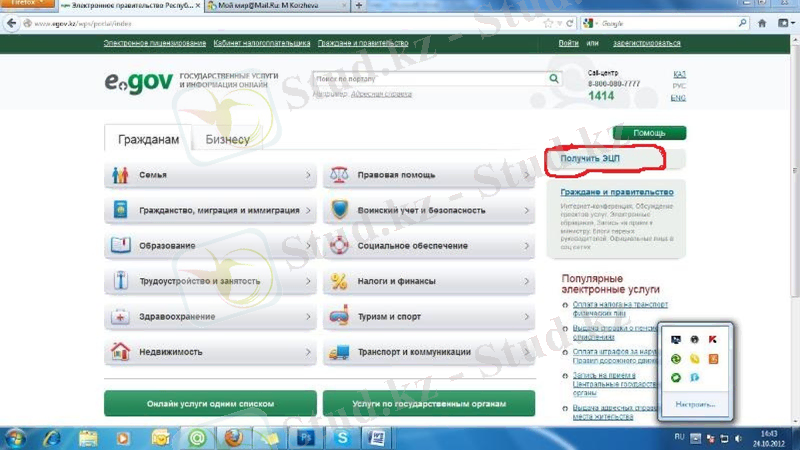Click Получить ЭЦП link
800x450 pixels.
[x=590, y=158]
